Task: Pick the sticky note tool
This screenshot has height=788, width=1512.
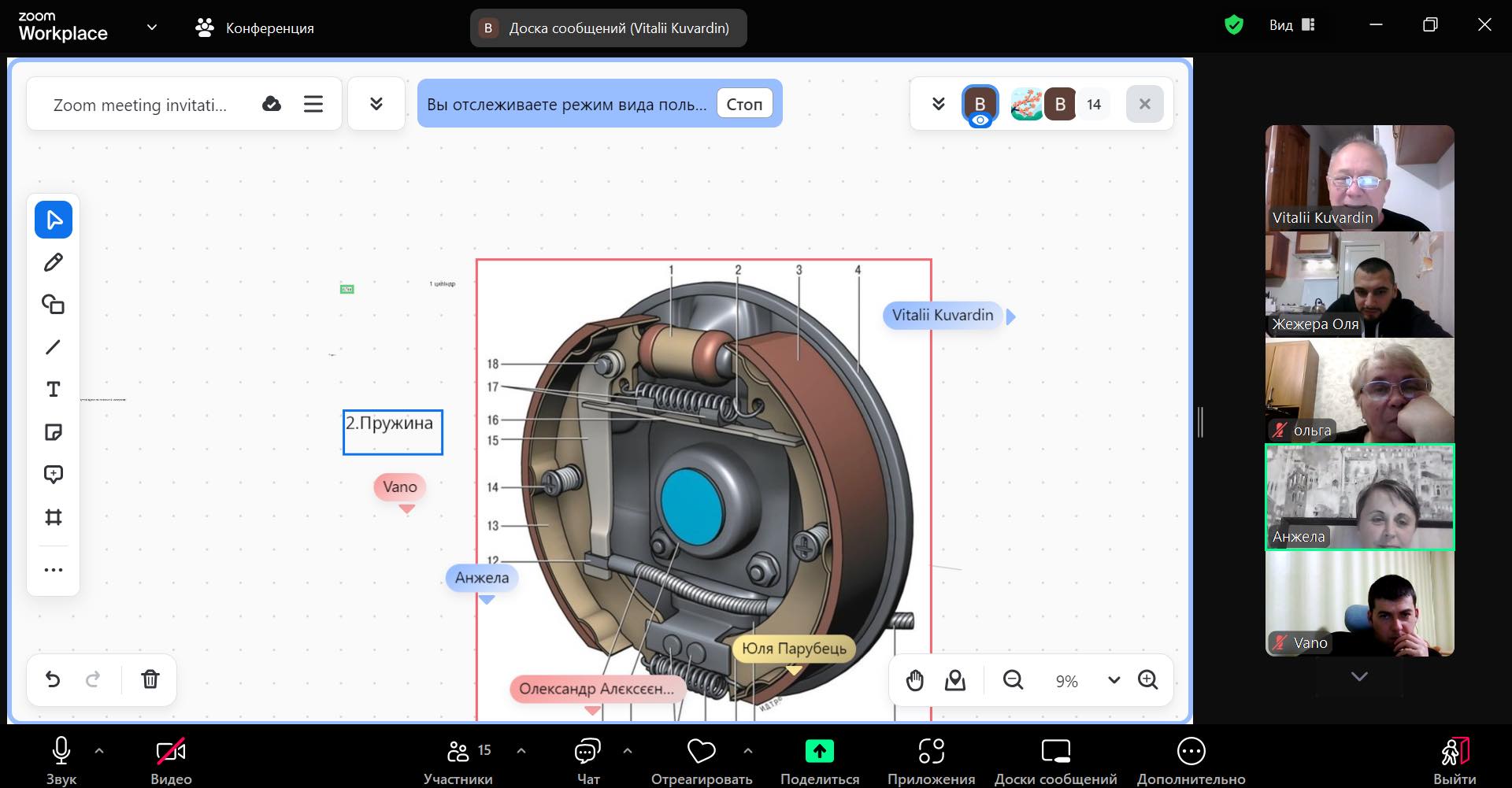Action: (54, 432)
